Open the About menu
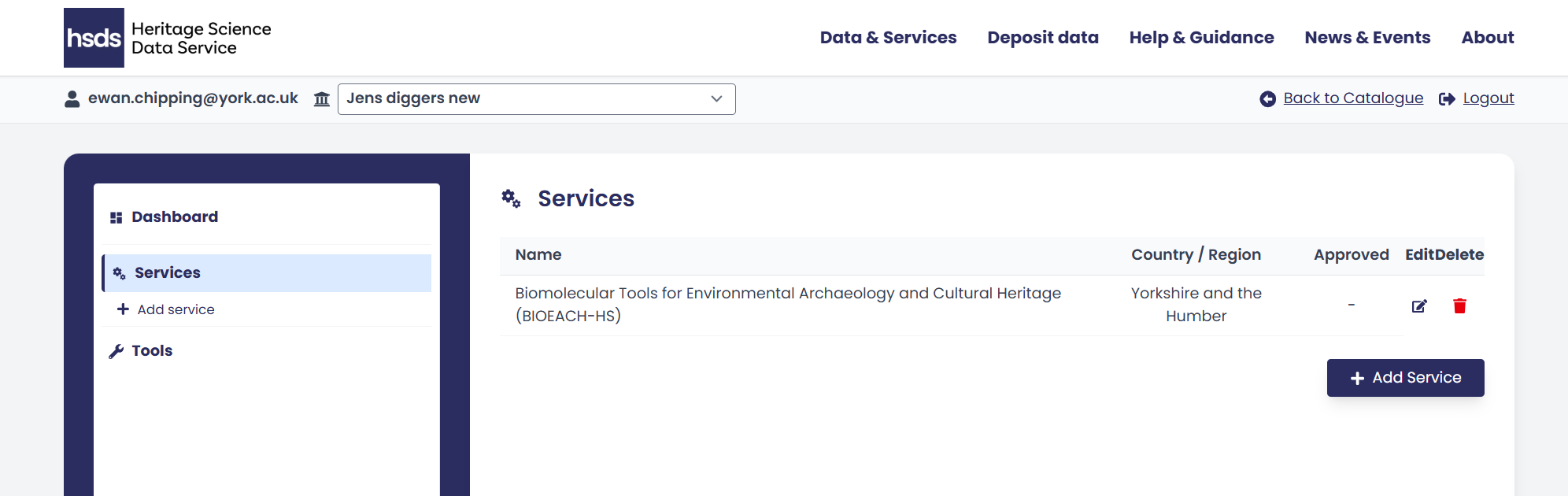1568x496 pixels. tap(1488, 38)
